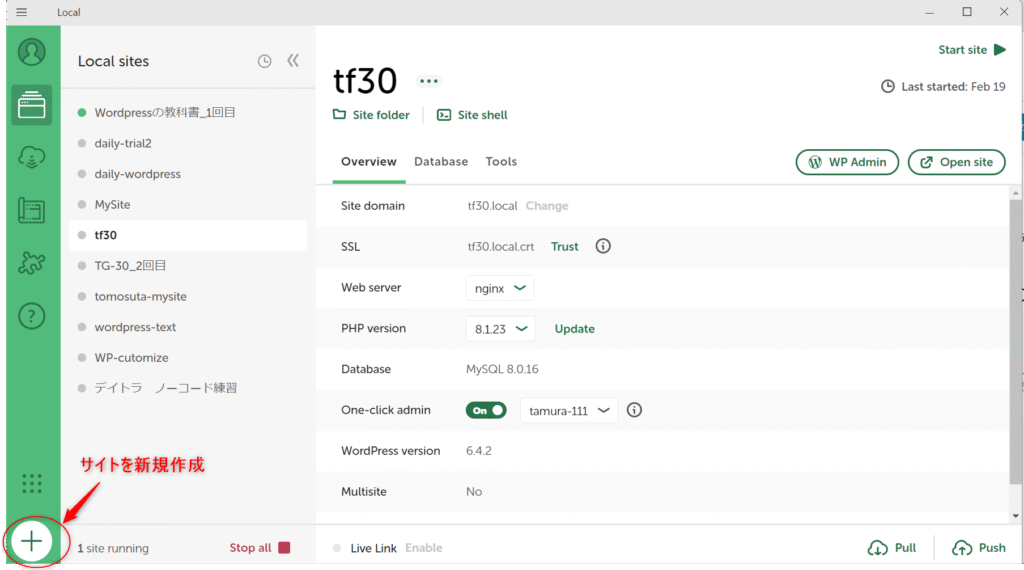Select the tomosuta-mysite site

coord(188,296)
